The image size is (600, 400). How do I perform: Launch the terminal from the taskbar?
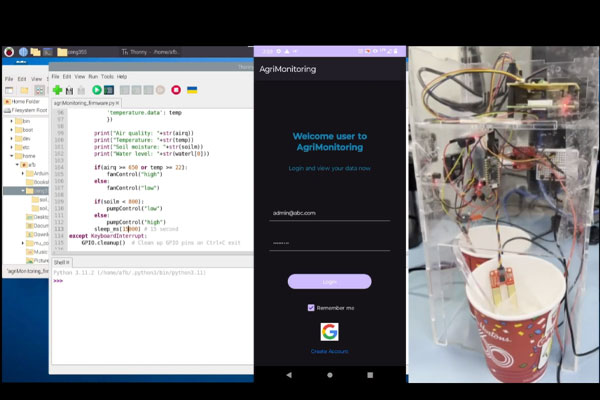point(48,52)
